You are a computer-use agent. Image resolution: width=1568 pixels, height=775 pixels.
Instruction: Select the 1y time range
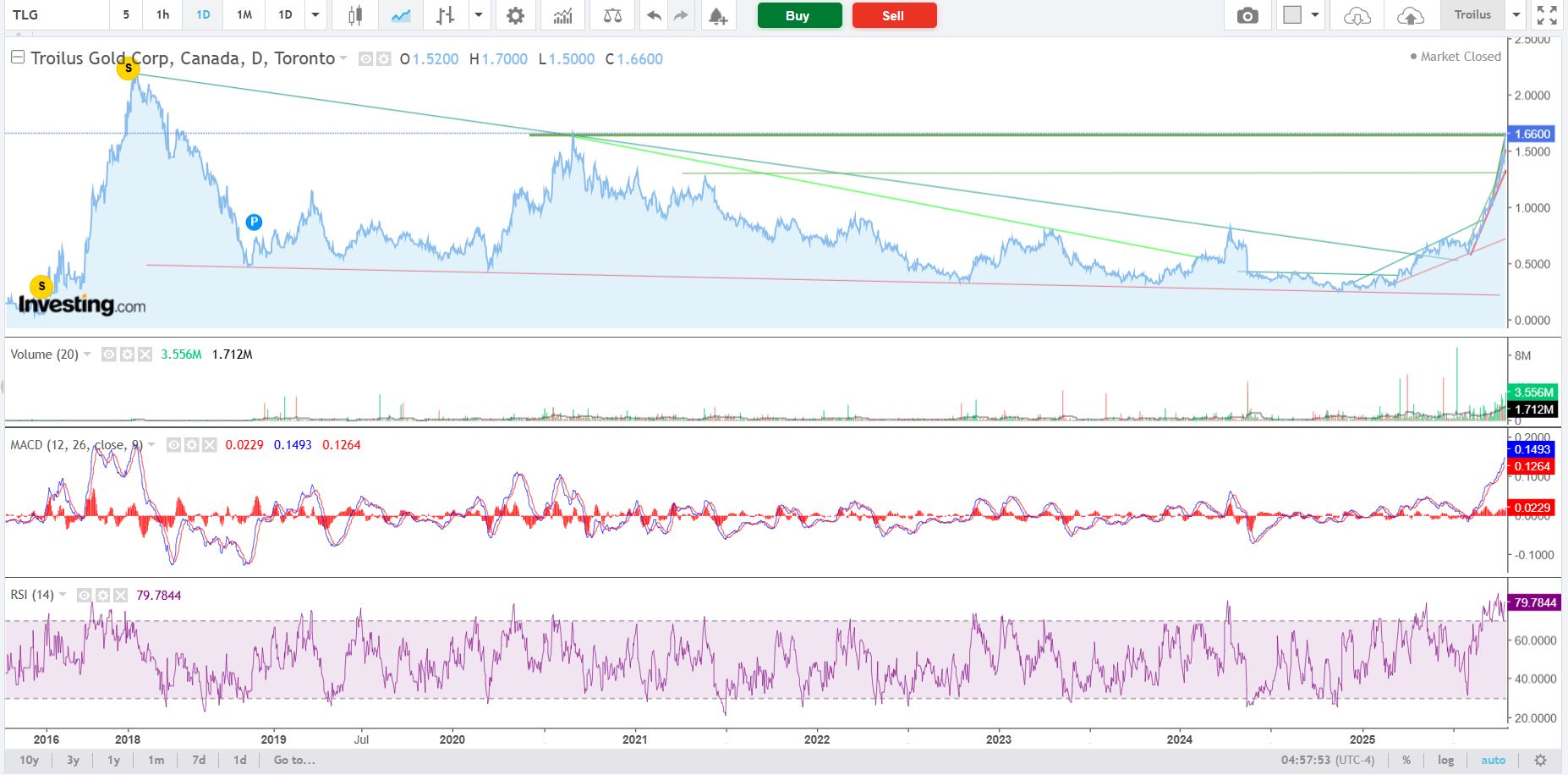pyautogui.click(x=113, y=760)
